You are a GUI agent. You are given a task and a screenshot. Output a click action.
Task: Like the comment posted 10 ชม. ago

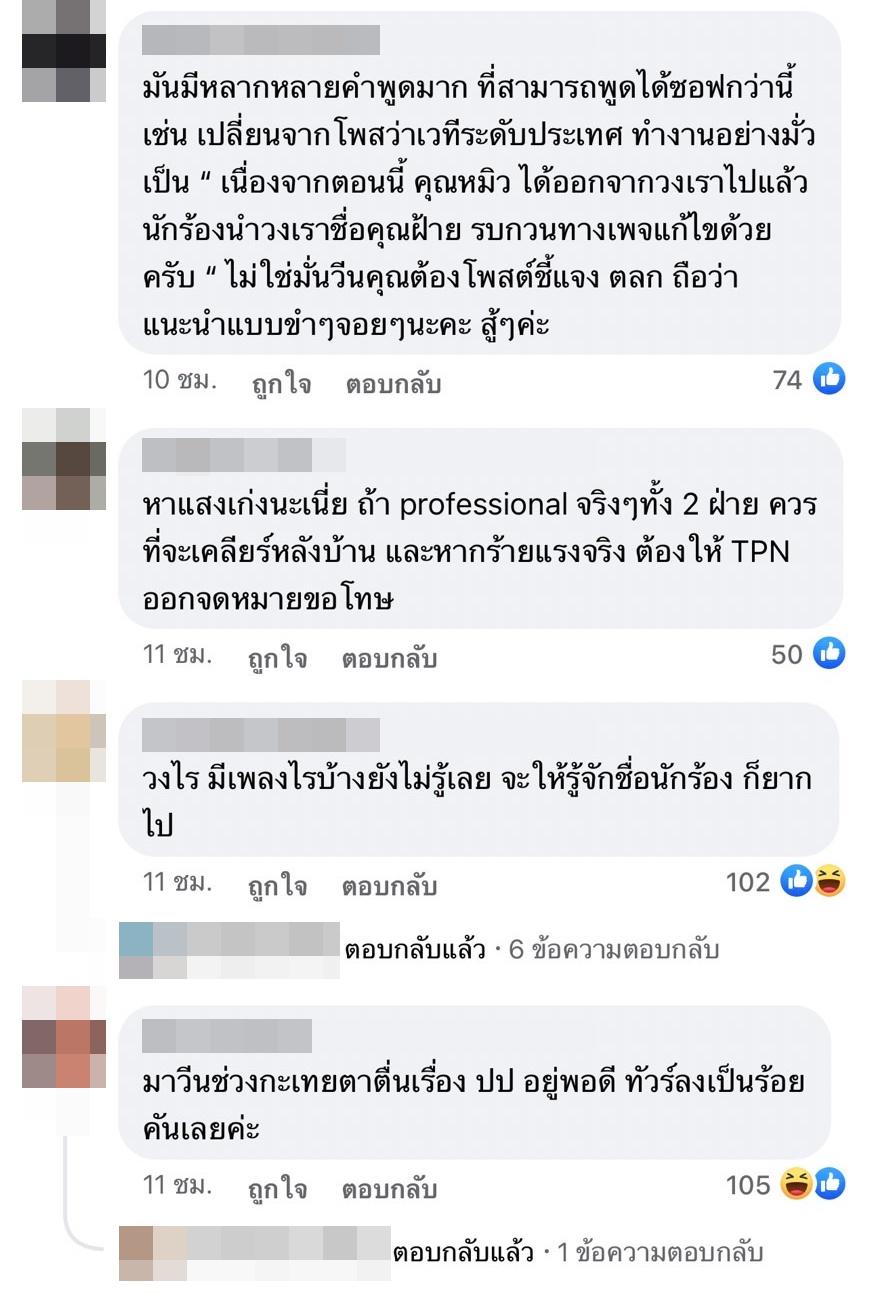point(281,384)
